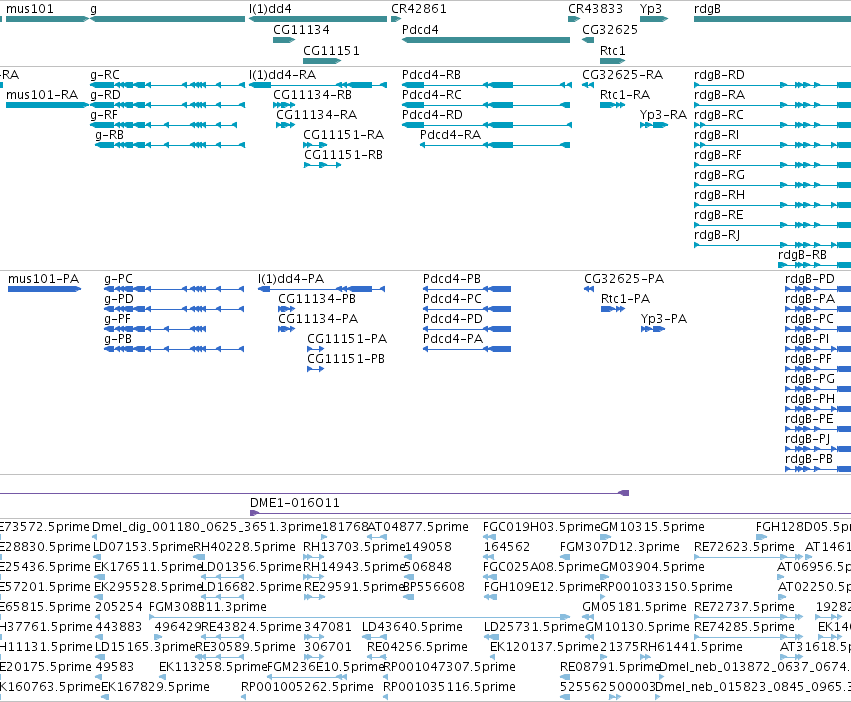851x702 pixels.
Task: Select transcript rdgB-RG
Action: tap(720, 175)
